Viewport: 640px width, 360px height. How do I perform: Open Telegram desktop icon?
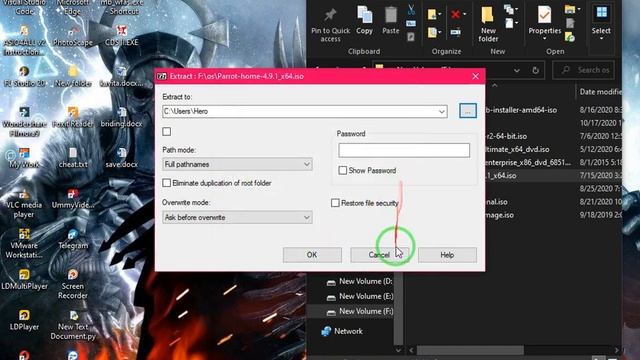tap(73, 239)
